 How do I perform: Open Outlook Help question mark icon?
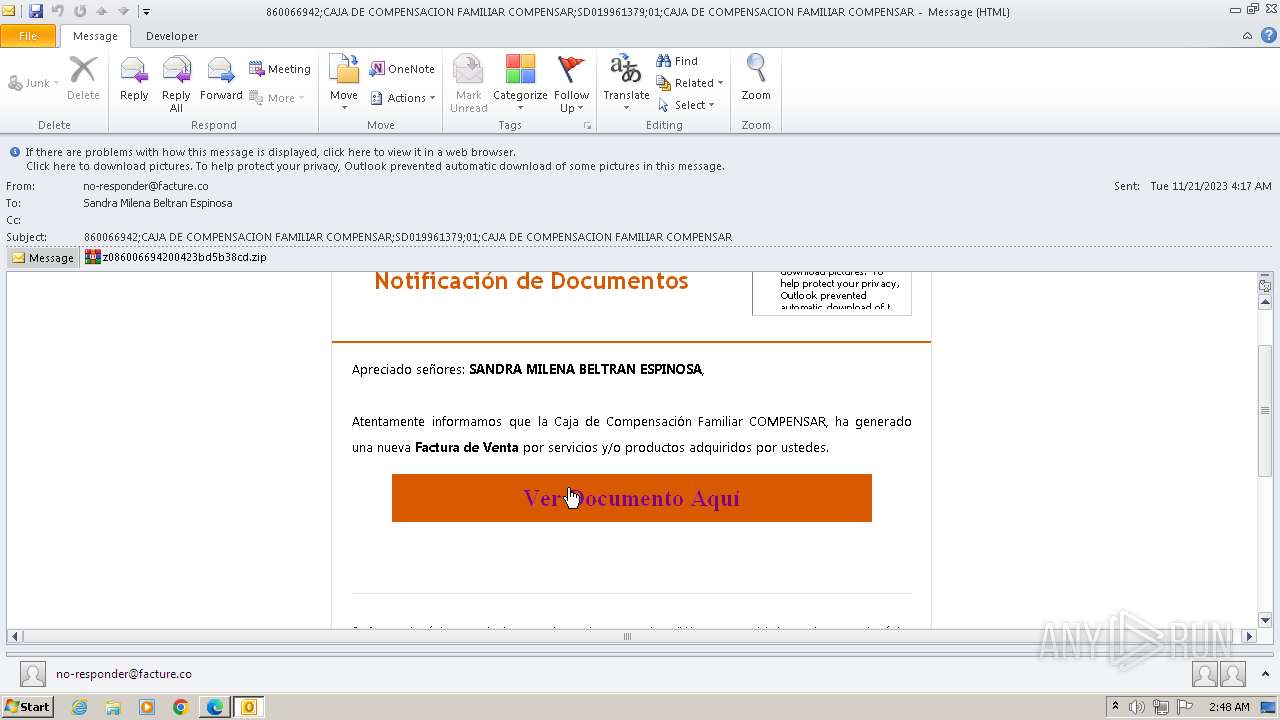tap(1267, 35)
